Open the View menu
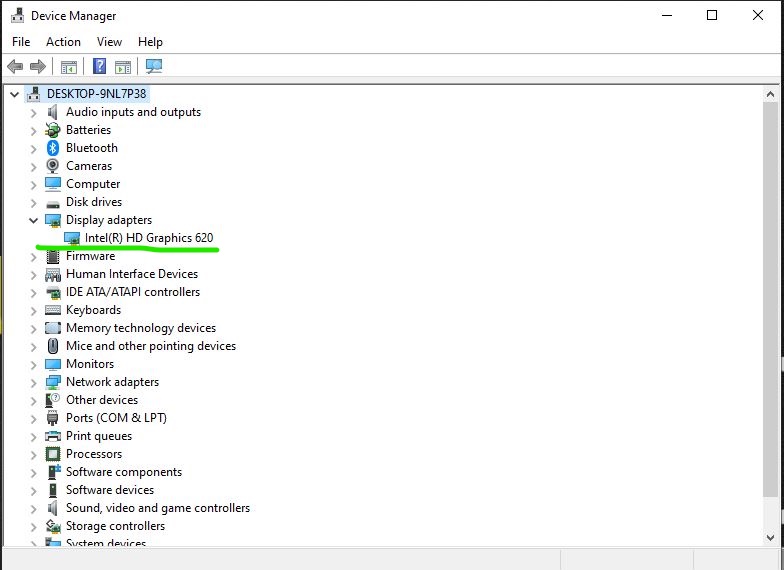Image resolution: width=784 pixels, height=570 pixels. pyautogui.click(x=110, y=42)
